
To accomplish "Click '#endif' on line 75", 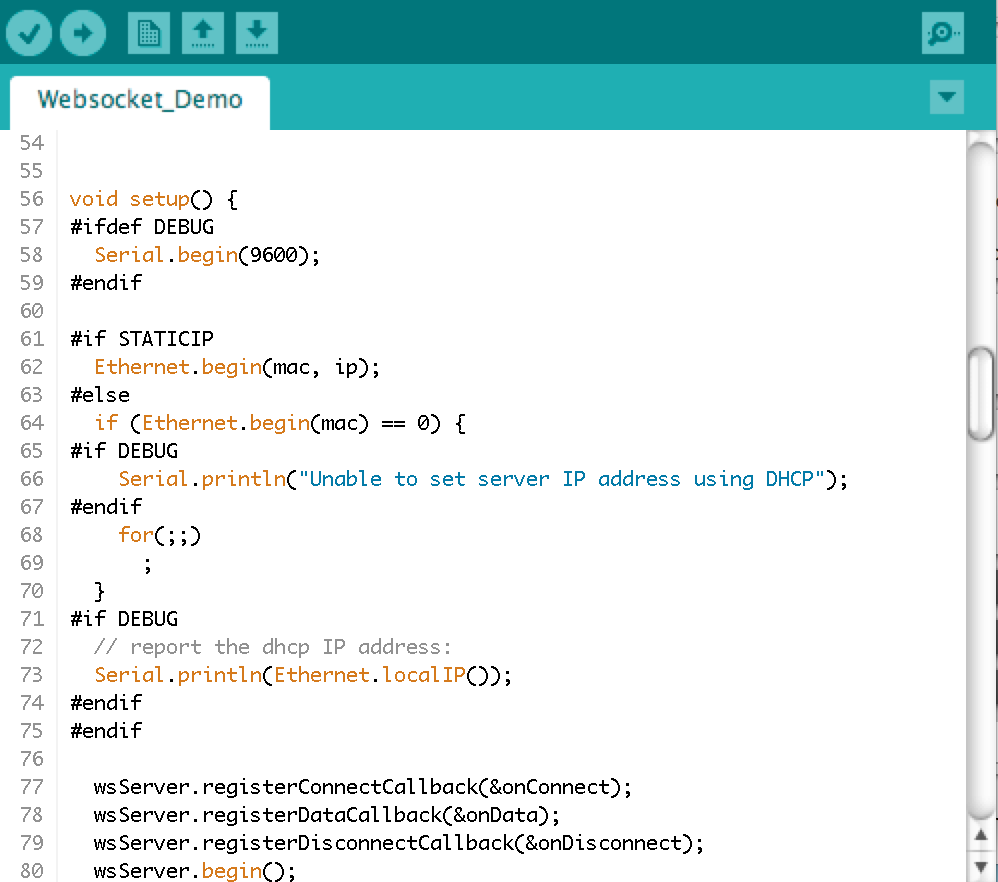I will [106, 731].
